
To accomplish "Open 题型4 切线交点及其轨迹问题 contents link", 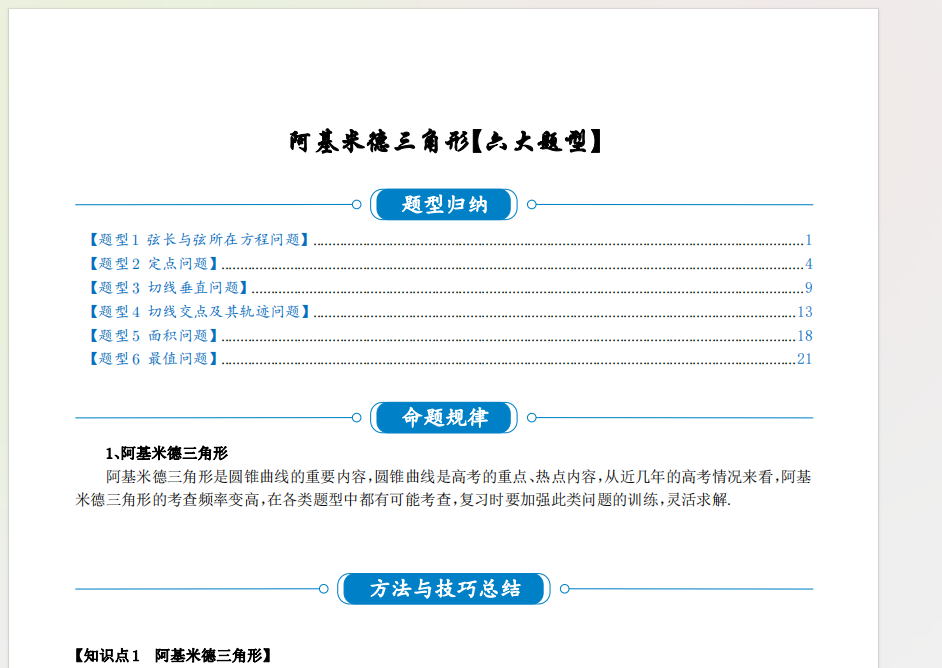I will 198,312.
